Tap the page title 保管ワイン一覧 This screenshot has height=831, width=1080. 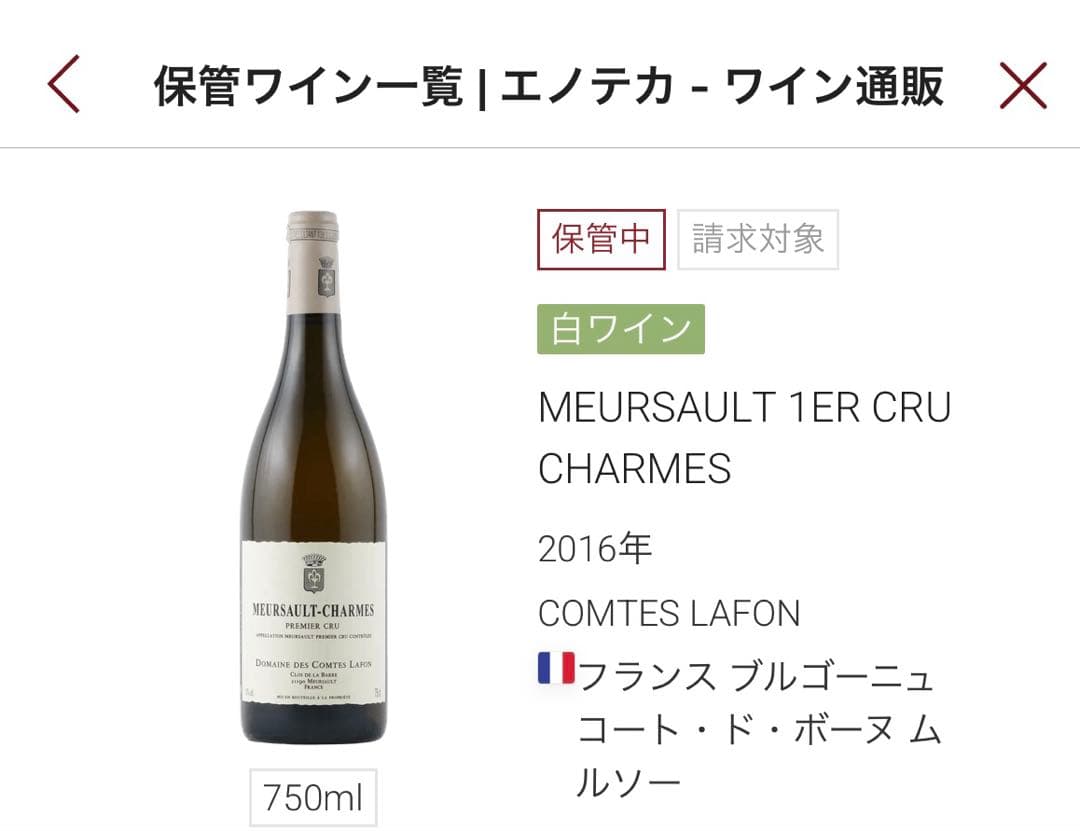(x=307, y=86)
